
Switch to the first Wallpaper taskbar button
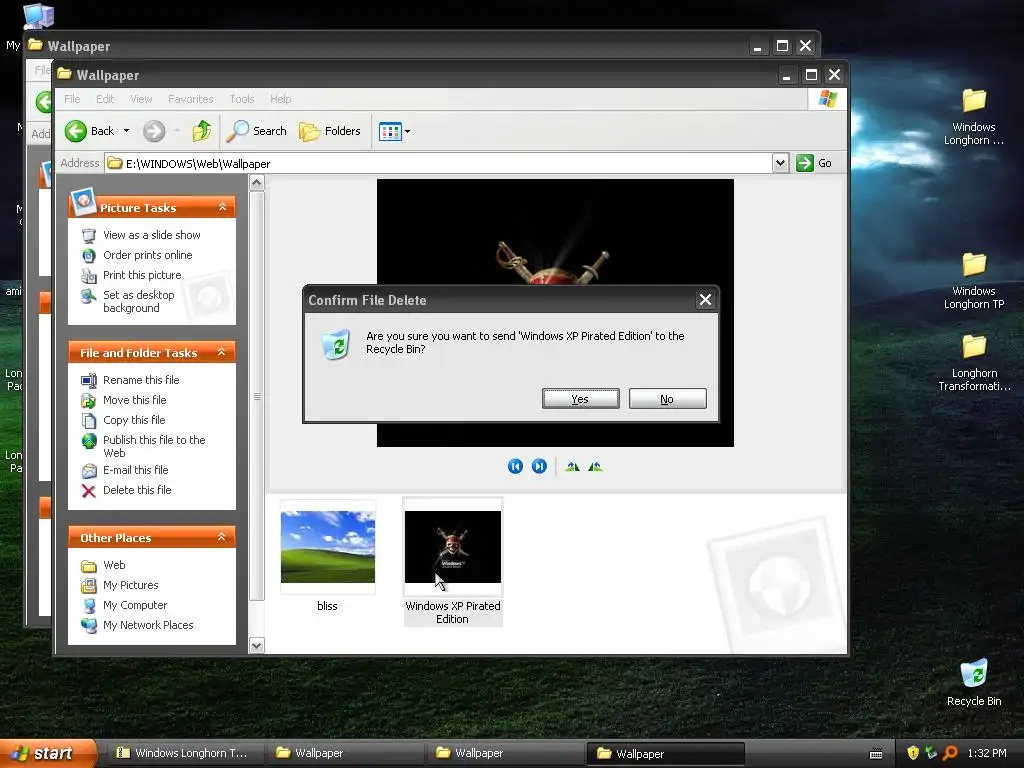345,753
